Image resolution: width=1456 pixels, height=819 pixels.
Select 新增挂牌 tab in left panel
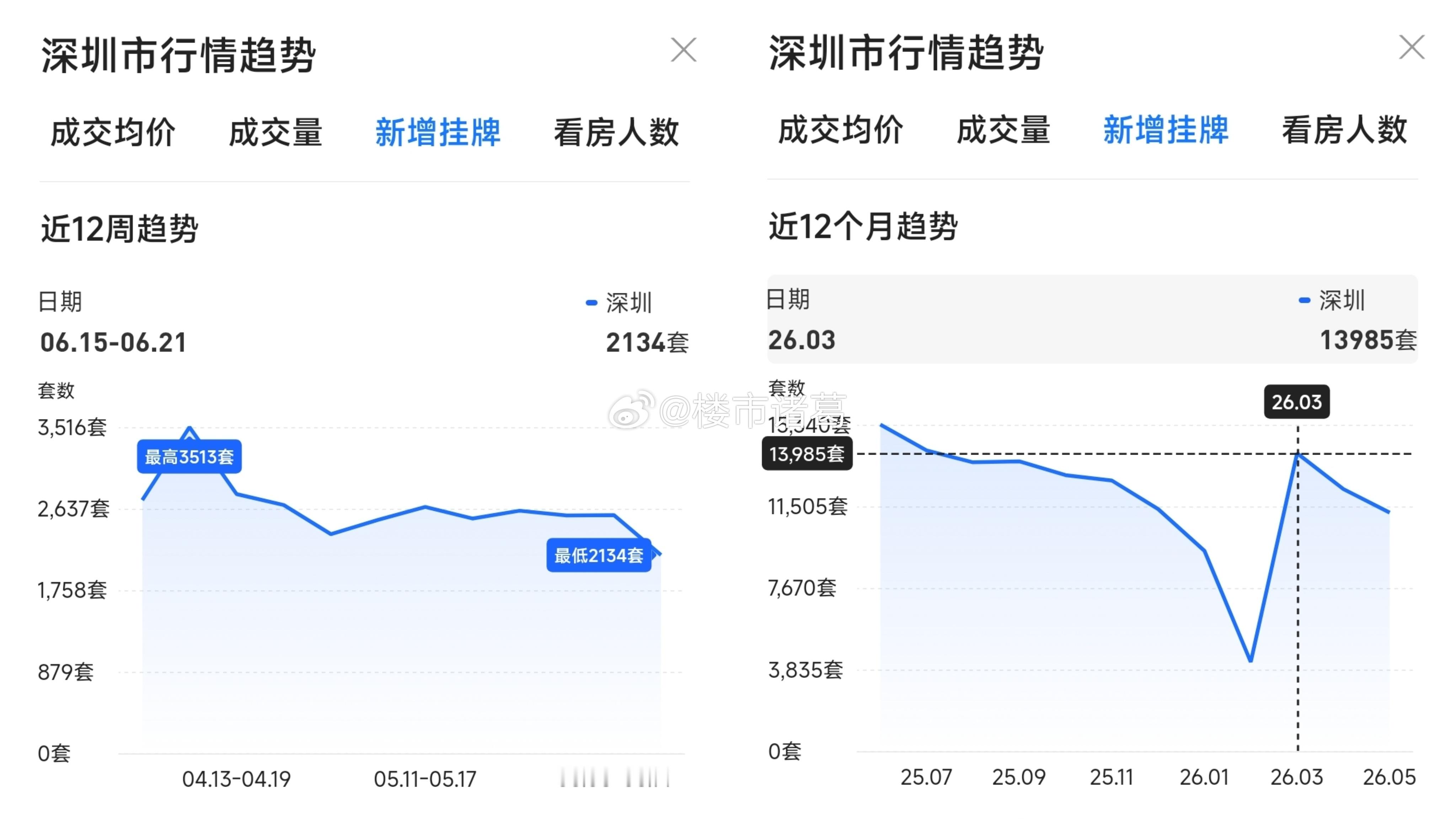438,132
